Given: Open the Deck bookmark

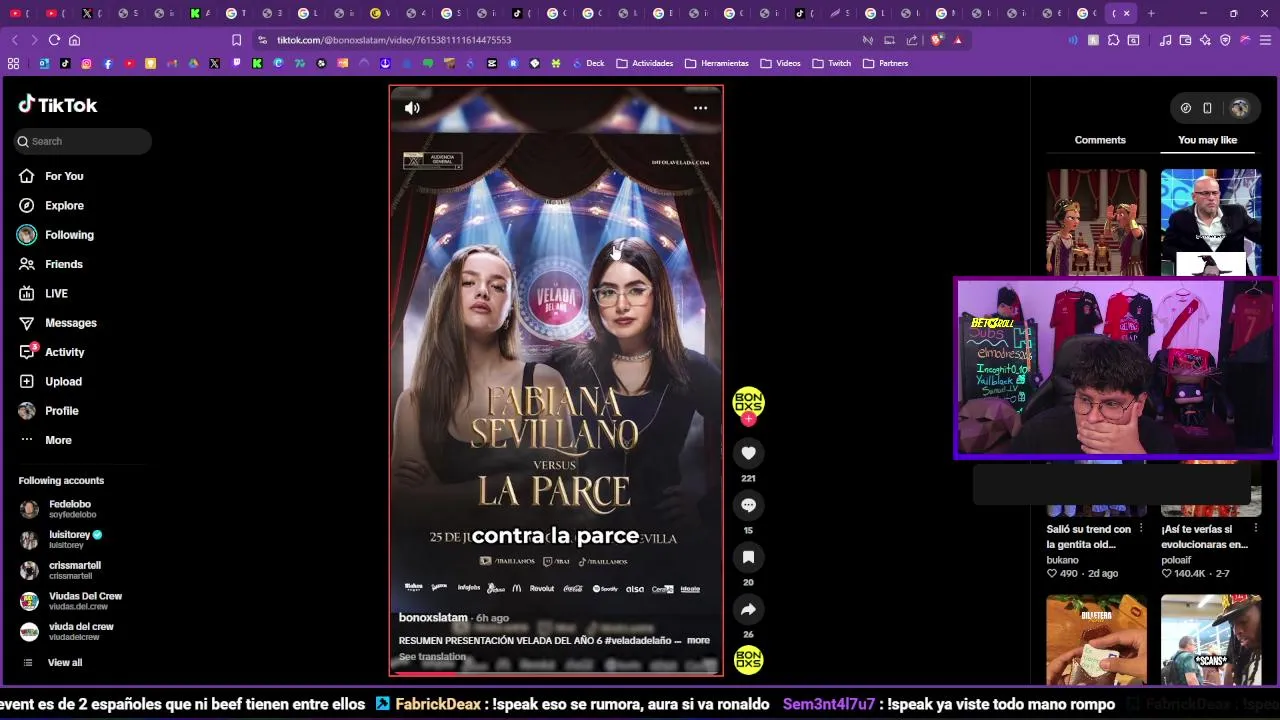Looking at the screenshot, I should (x=588, y=63).
